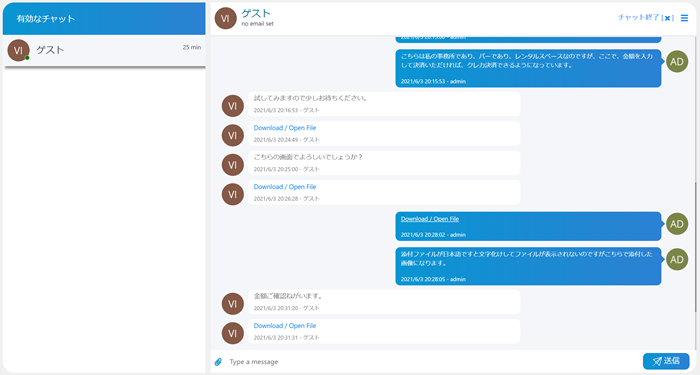This screenshot has width=700, height=375.
Task: Open Download link sent at 20:24:49
Action: coord(285,128)
